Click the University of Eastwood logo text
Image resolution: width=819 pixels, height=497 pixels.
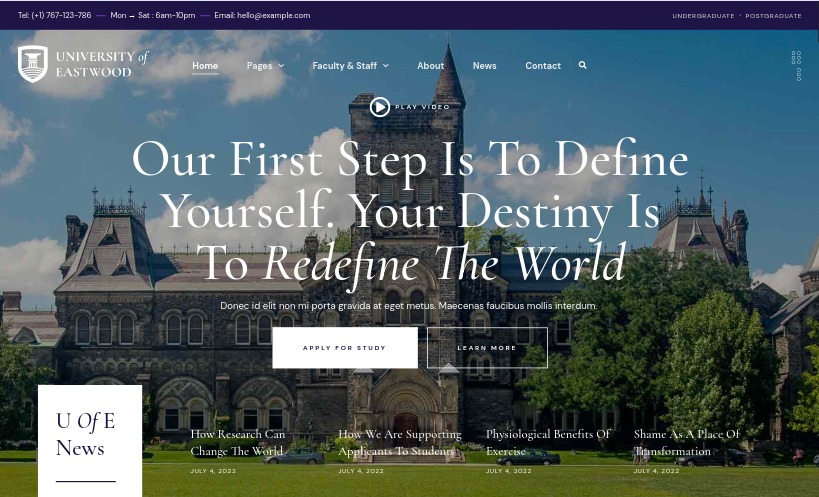[x=102, y=64]
